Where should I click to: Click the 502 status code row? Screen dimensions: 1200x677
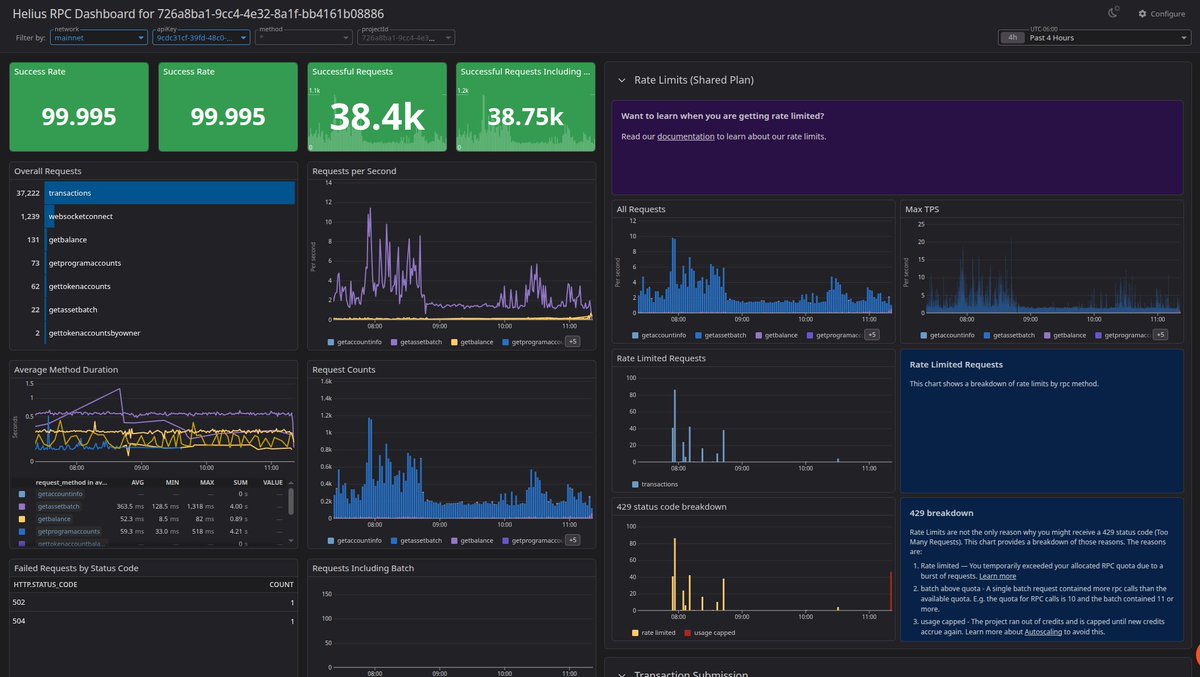coord(154,603)
